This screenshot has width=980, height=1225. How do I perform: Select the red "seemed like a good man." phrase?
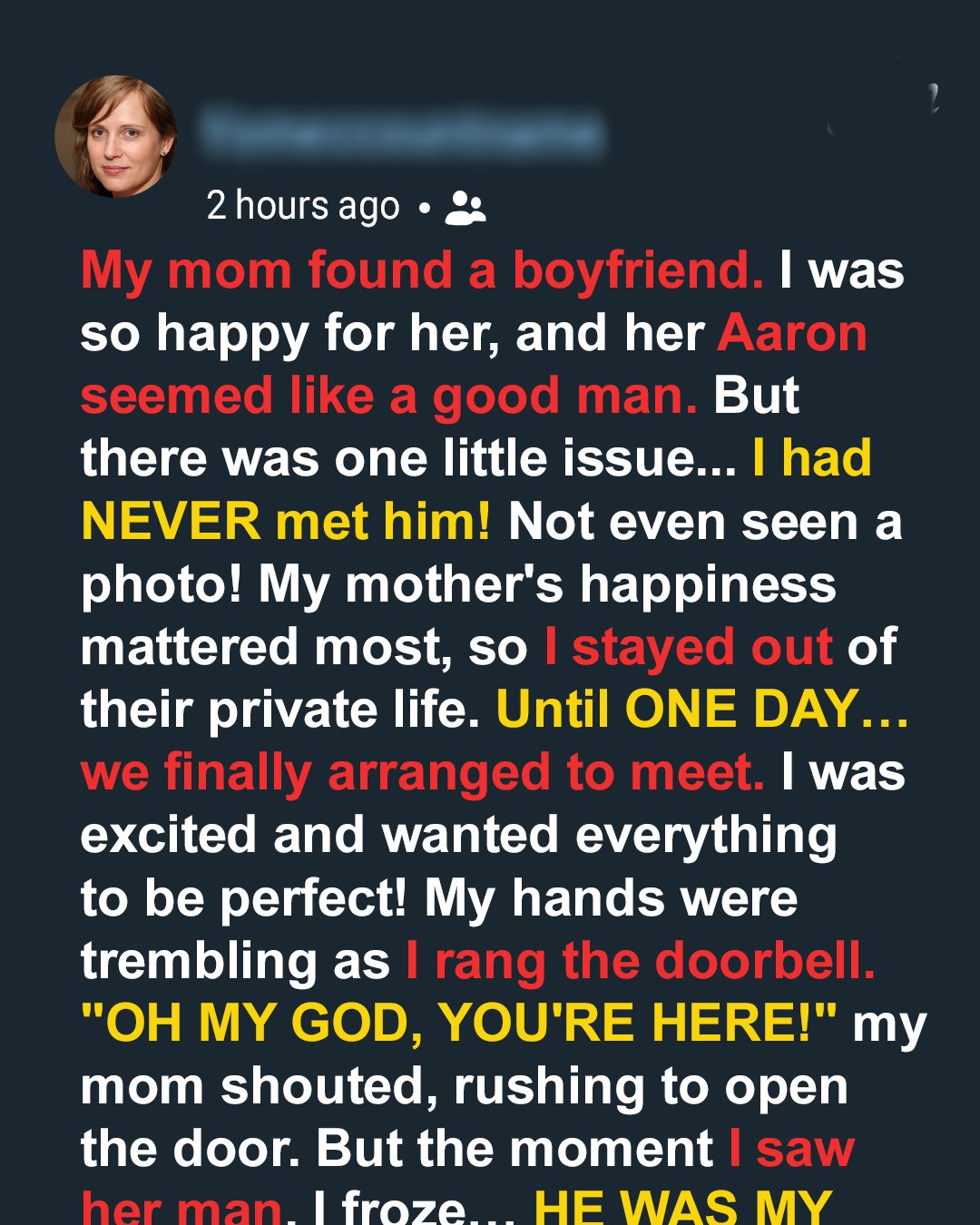click(388, 397)
